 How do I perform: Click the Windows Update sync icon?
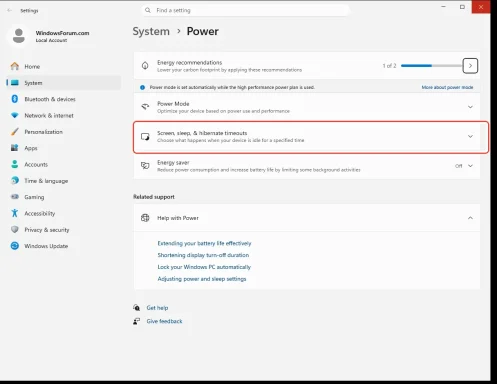click(x=15, y=246)
